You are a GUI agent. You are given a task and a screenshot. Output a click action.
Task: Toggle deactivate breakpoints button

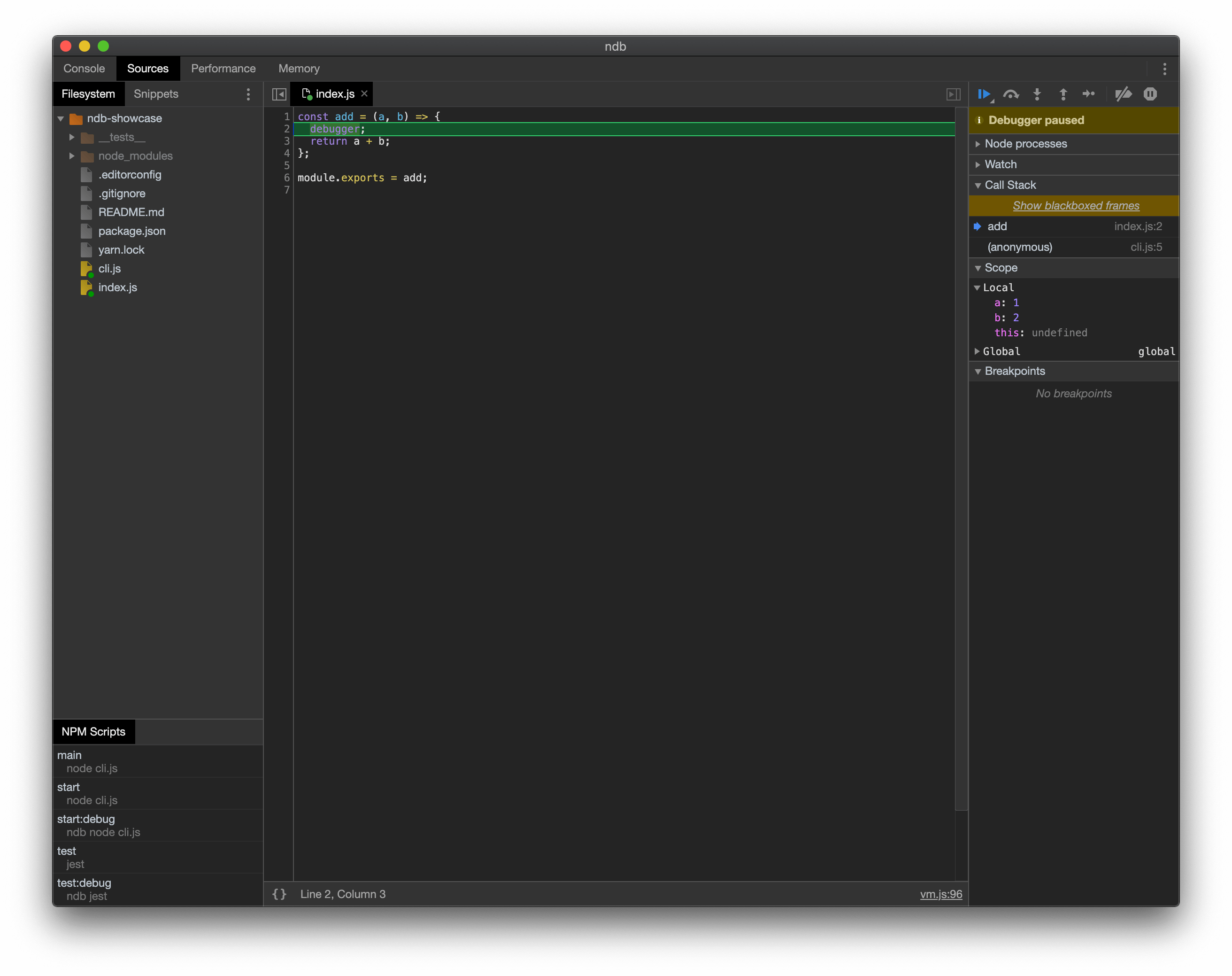(1123, 94)
